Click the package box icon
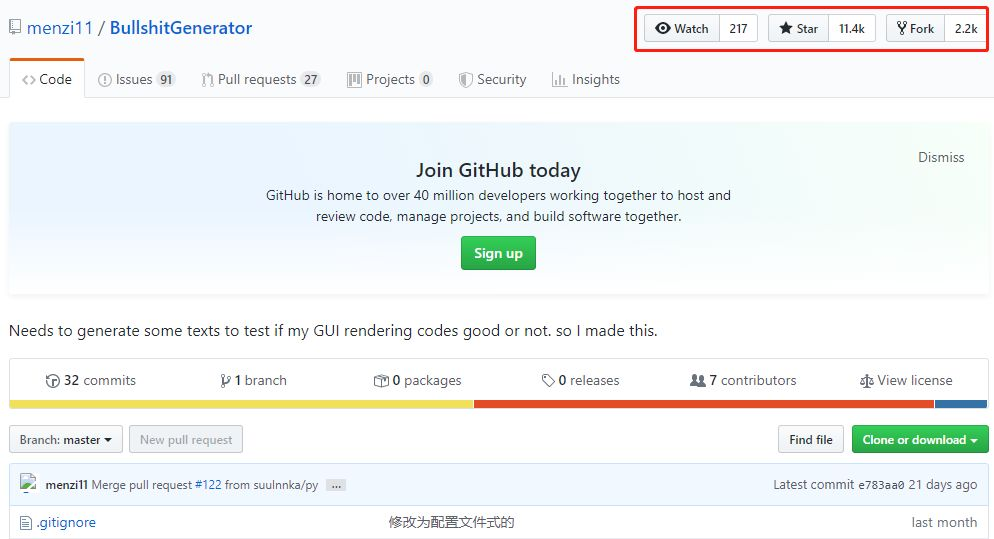Viewport: 994px width, 539px height. click(381, 381)
